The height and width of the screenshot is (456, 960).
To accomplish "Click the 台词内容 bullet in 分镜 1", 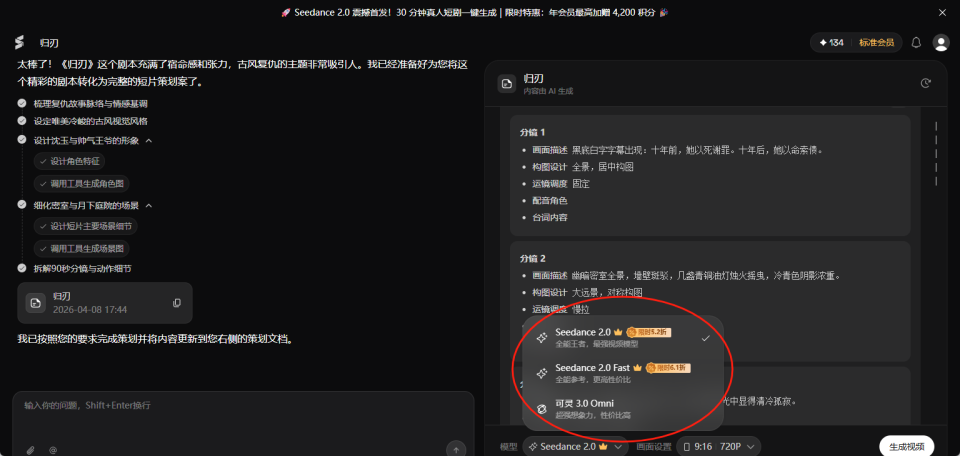I will [x=550, y=217].
